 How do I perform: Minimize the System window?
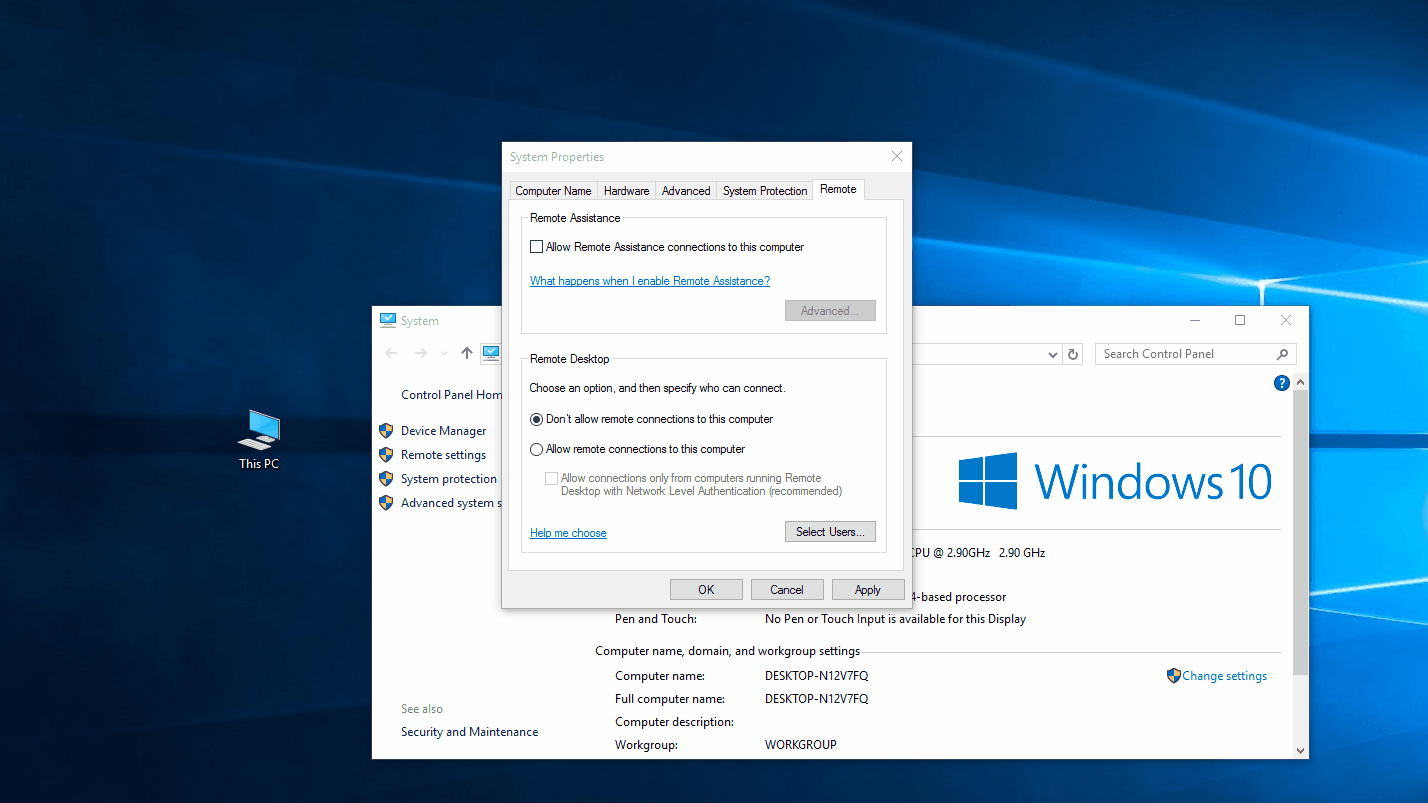click(x=1195, y=320)
